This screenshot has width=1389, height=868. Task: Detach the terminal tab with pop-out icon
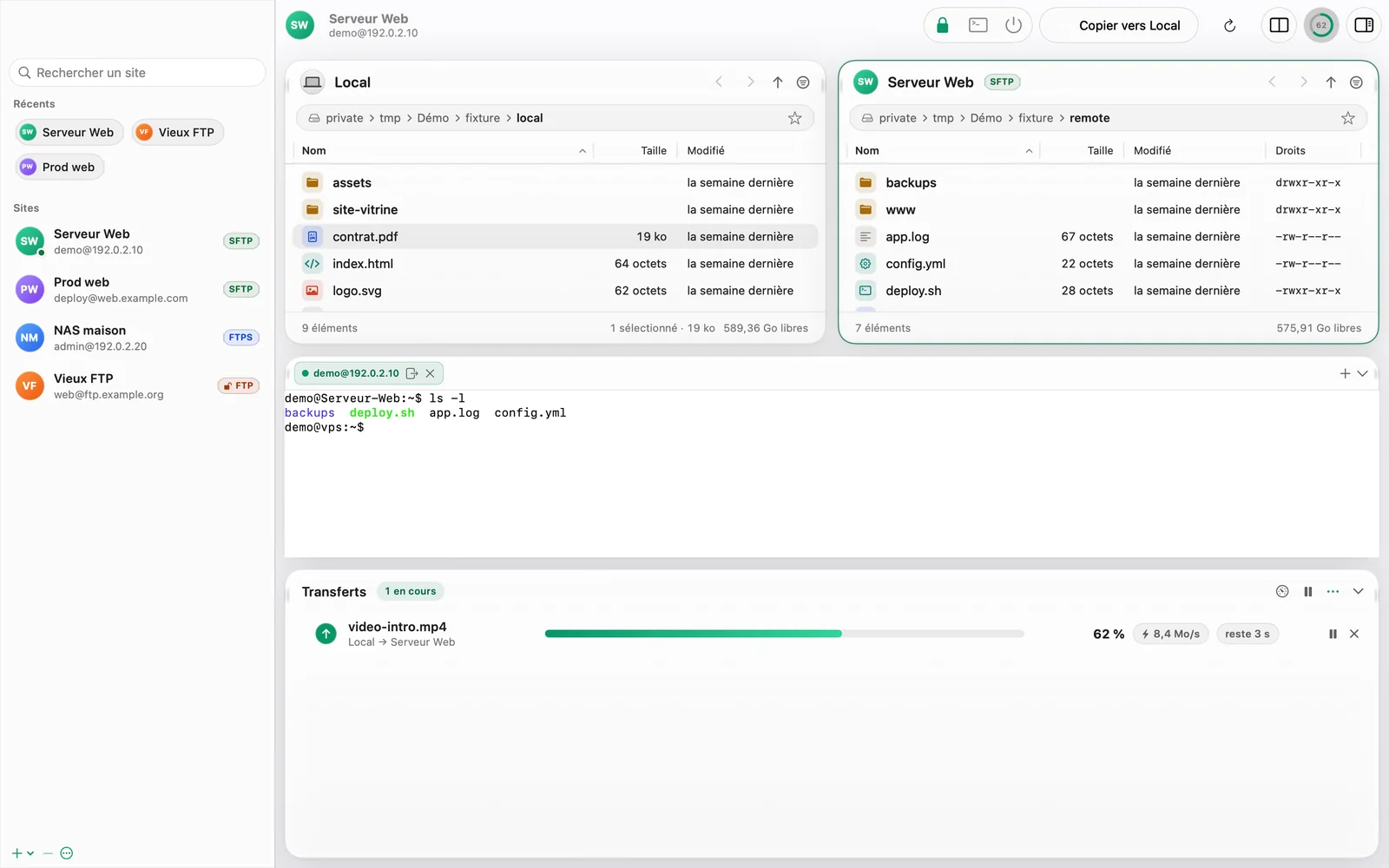(411, 373)
